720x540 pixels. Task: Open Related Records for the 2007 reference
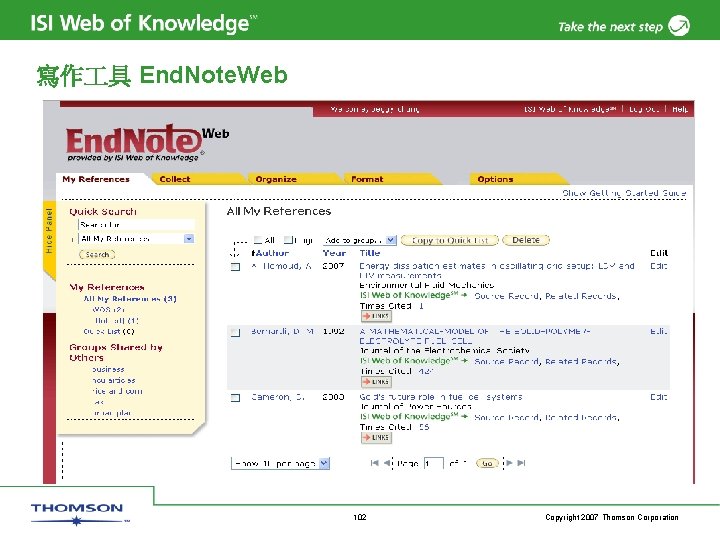[x=582, y=296]
